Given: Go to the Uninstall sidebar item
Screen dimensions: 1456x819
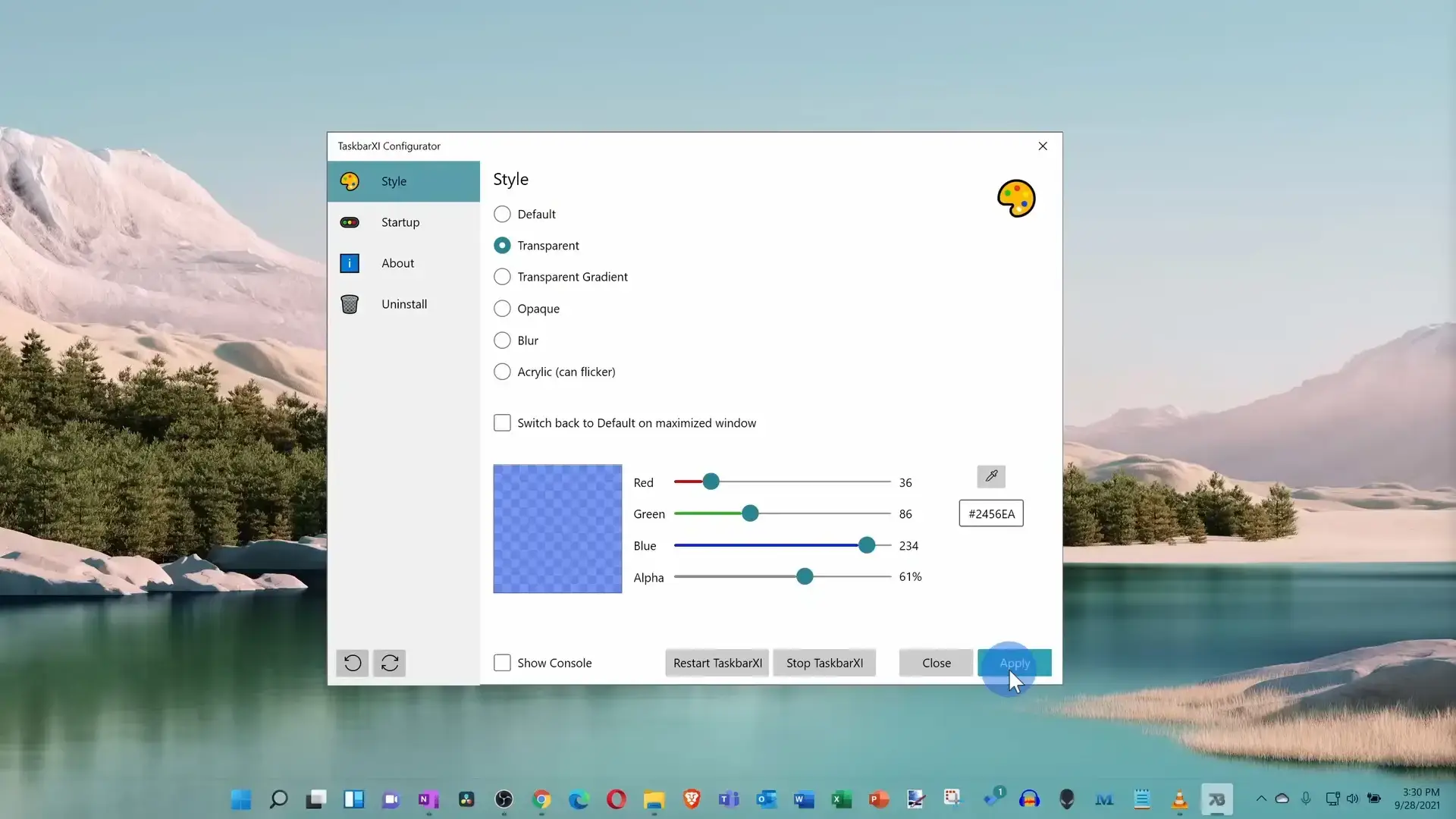Looking at the screenshot, I should pyautogui.click(x=403, y=304).
